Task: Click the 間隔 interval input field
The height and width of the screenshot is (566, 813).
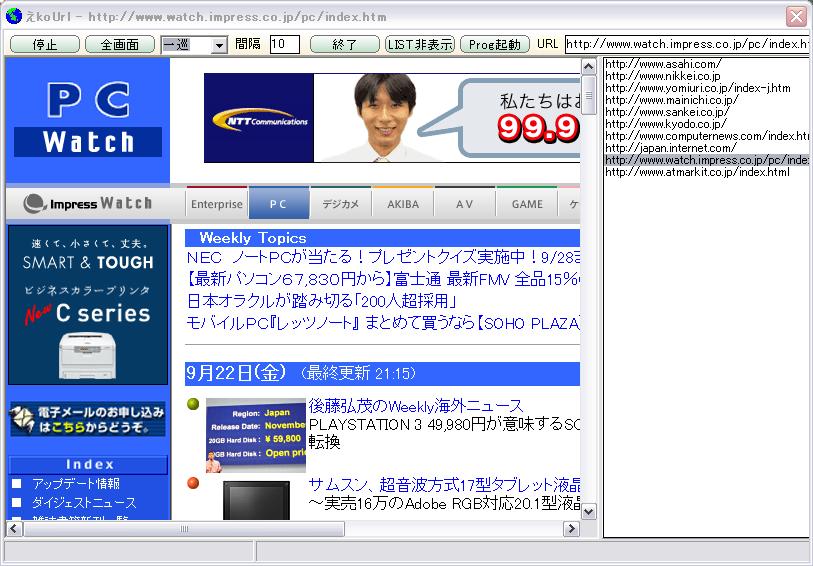Action: pyautogui.click(x=285, y=44)
